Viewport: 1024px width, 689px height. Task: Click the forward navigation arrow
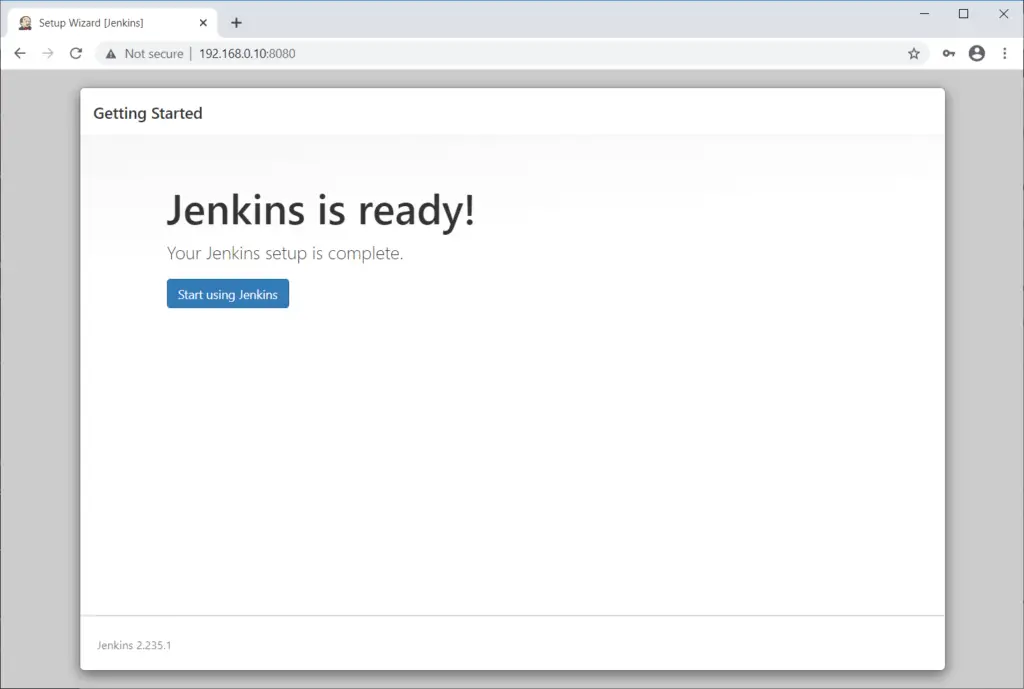tap(48, 53)
